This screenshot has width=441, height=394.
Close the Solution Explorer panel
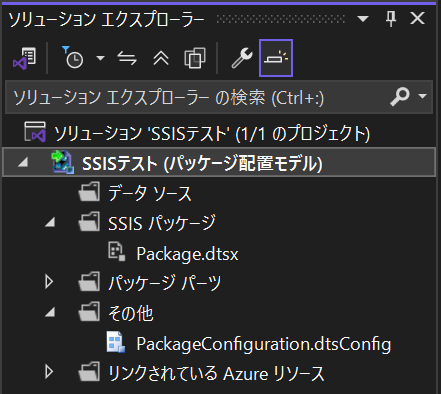pos(417,19)
